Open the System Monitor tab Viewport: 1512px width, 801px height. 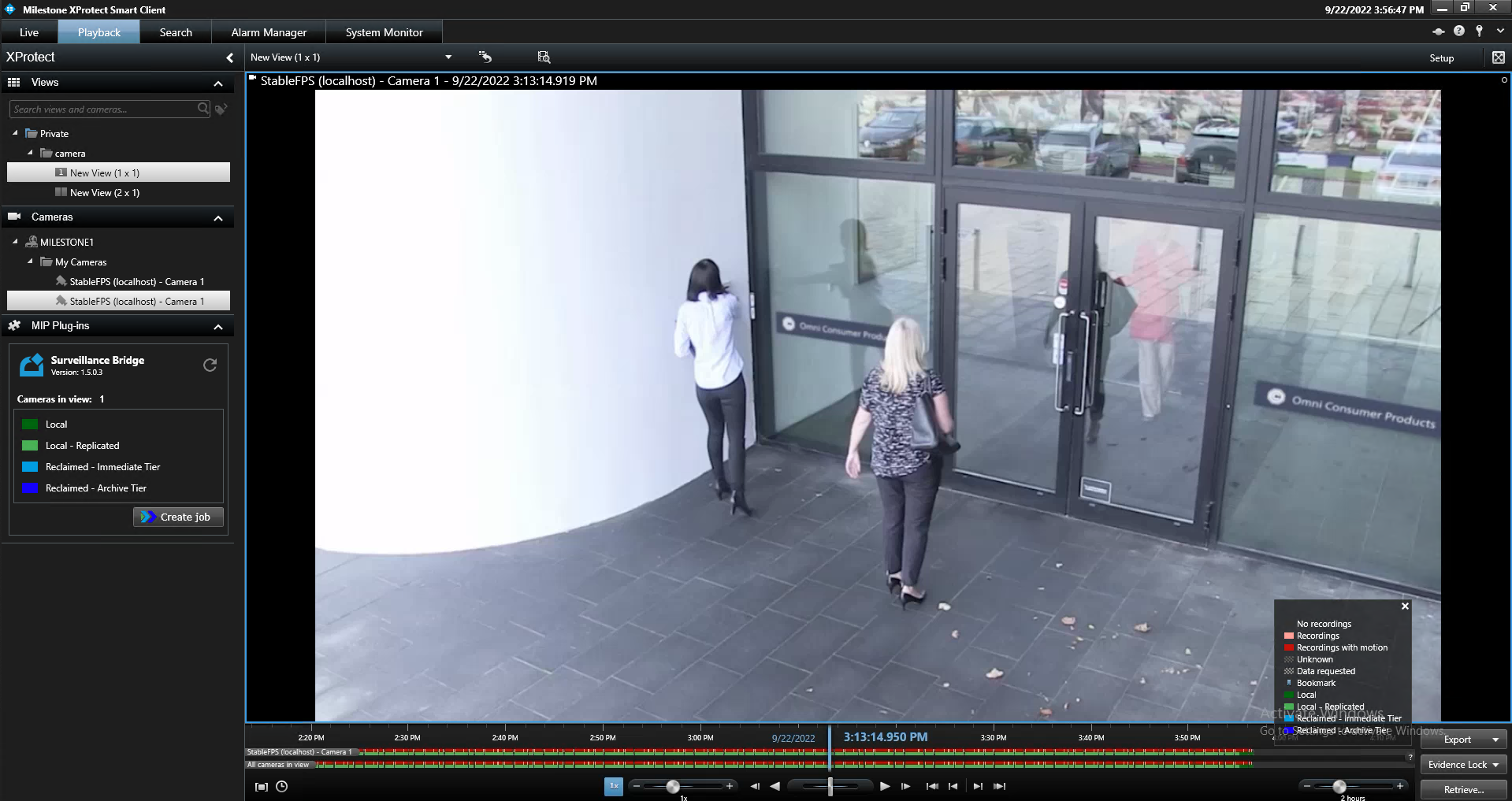(385, 32)
